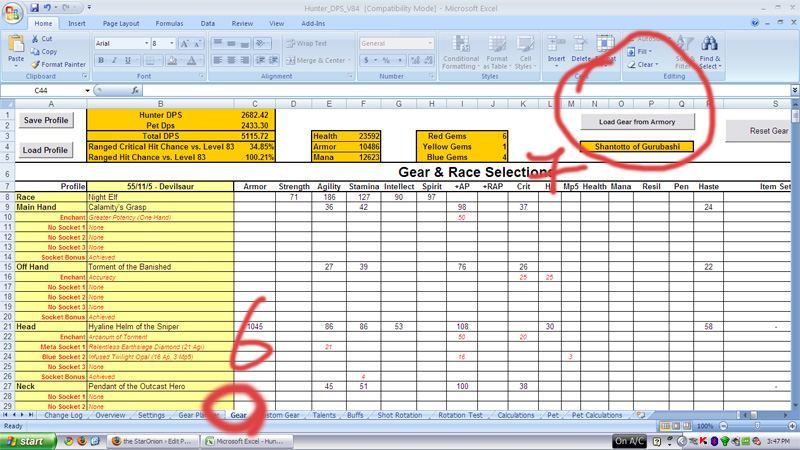Viewport: 800px width, 450px height.
Task: Open the Name Box dropdown showing C44
Action: tap(87, 90)
